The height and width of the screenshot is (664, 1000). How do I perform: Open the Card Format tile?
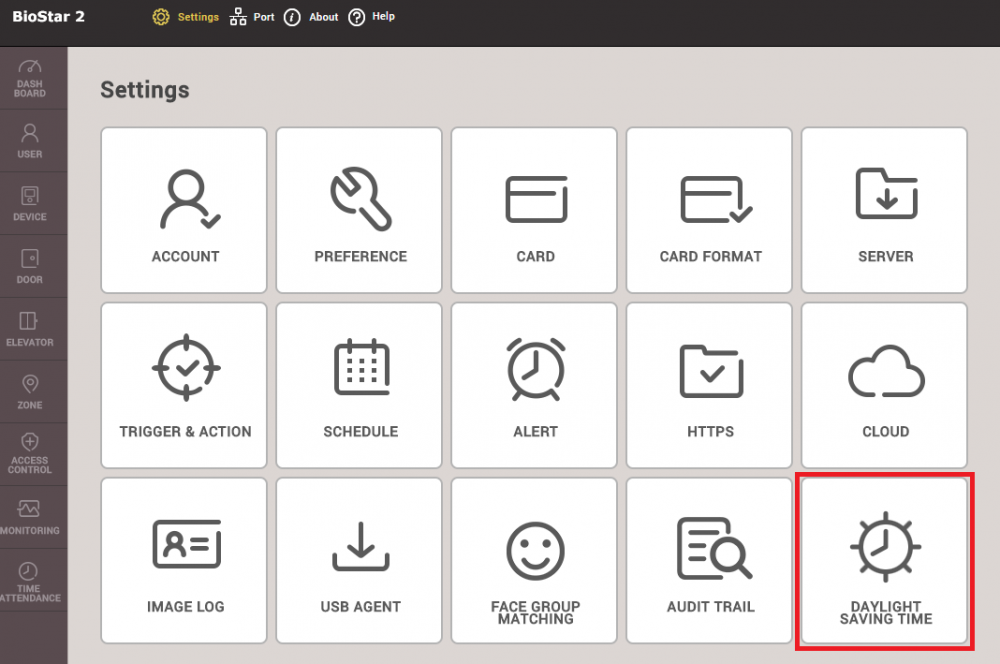point(710,210)
